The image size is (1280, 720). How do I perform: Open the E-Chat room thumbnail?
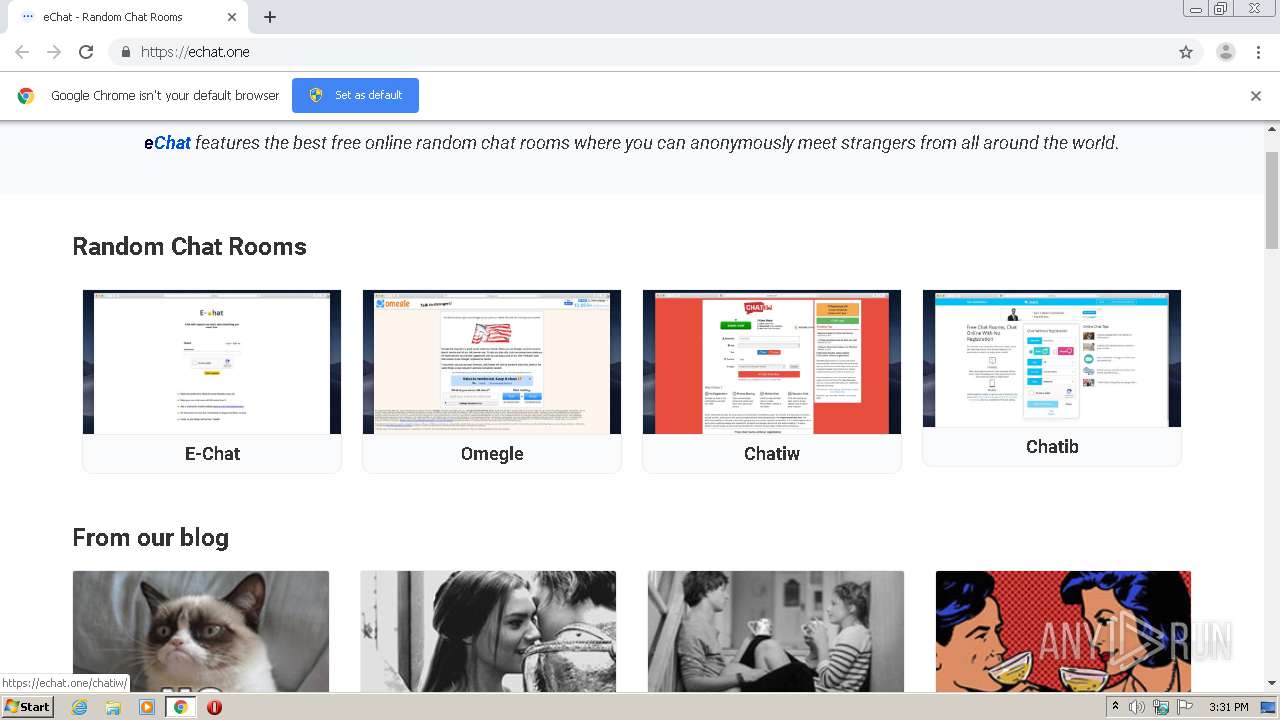coord(212,362)
